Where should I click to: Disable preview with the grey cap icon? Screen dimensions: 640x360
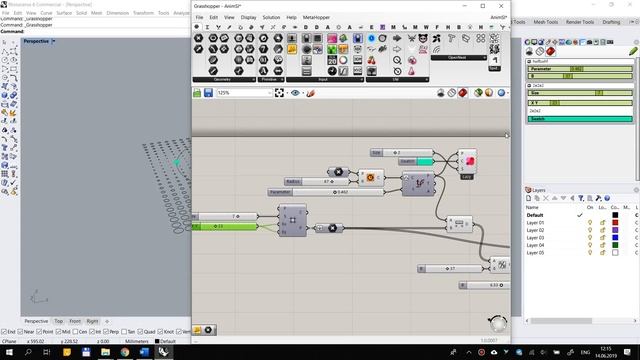[441, 93]
